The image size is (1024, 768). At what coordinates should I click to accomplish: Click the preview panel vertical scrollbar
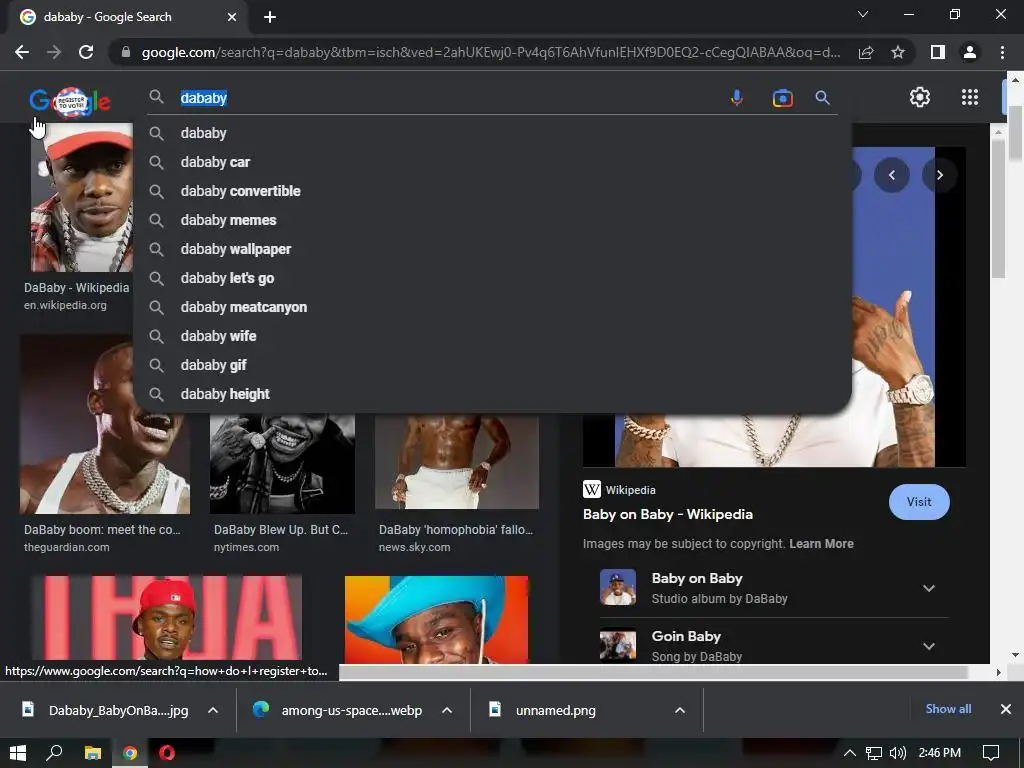click(997, 210)
